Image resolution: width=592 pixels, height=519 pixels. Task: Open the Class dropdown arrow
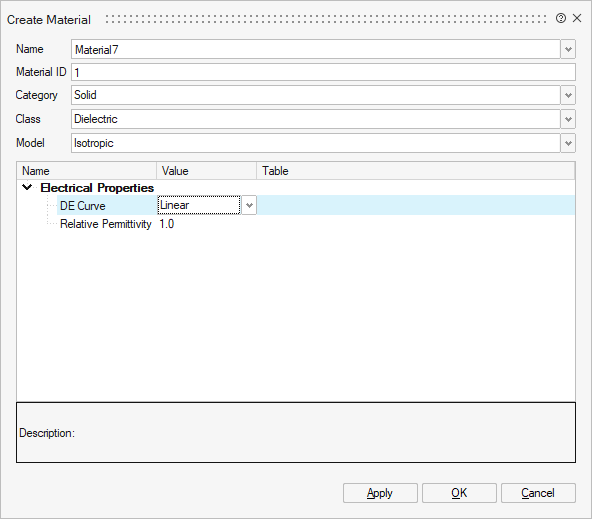coord(568,119)
